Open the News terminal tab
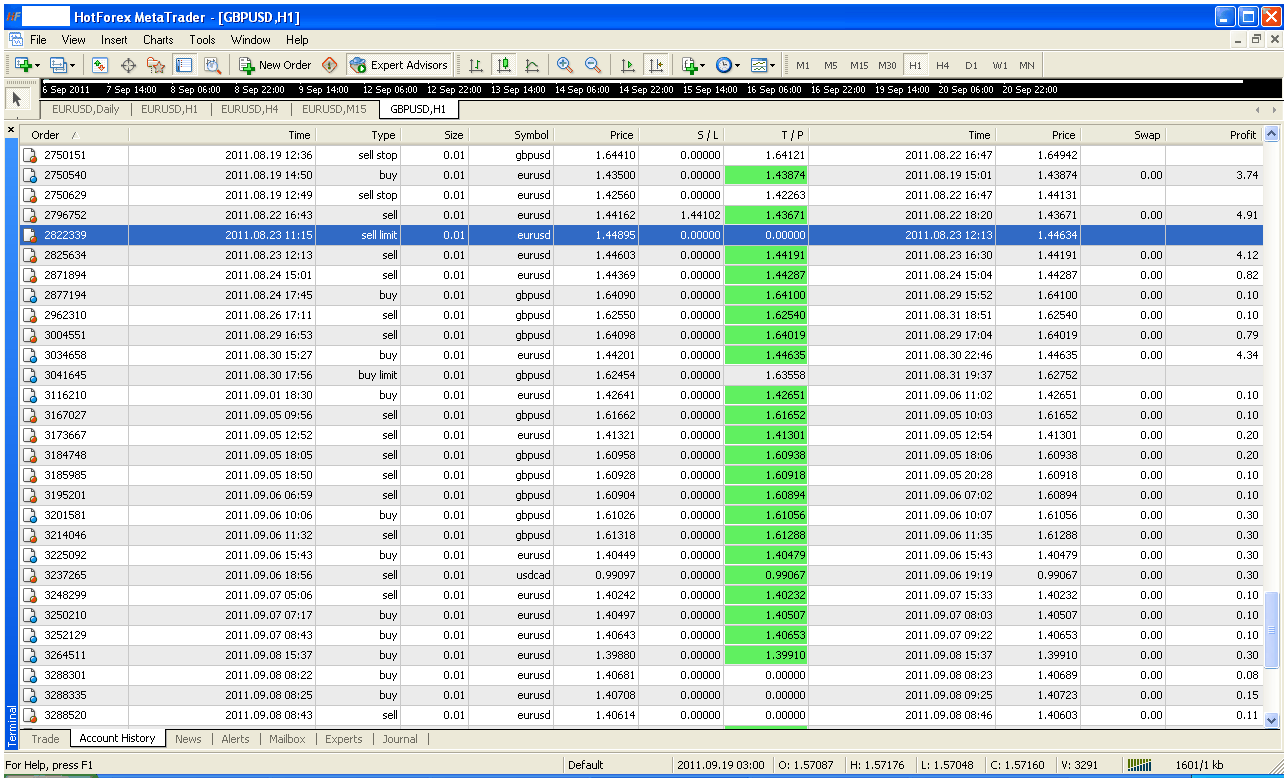The image size is (1288, 778). pos(188,739)
